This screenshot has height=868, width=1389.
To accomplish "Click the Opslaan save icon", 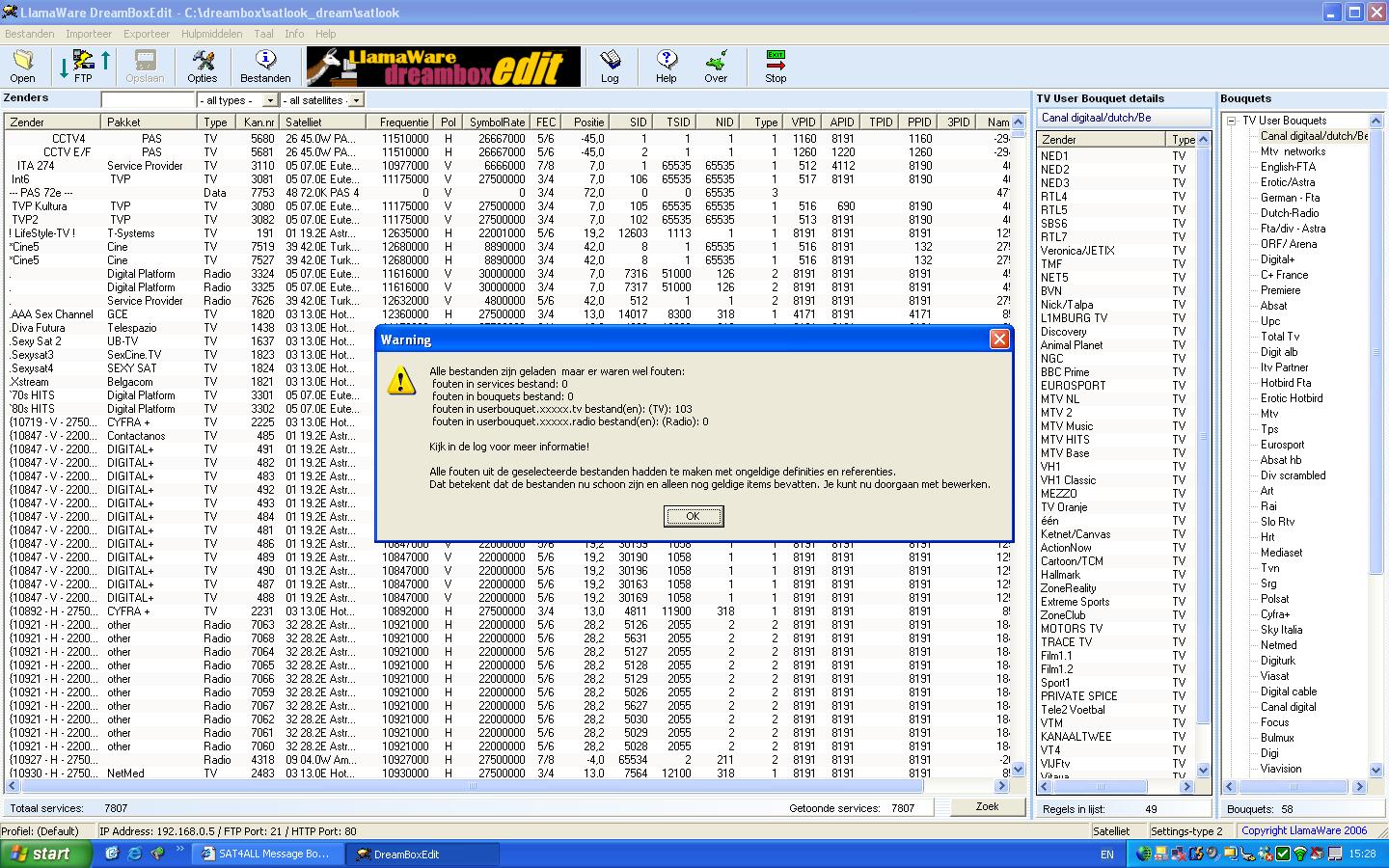I will tap(145, 67).
